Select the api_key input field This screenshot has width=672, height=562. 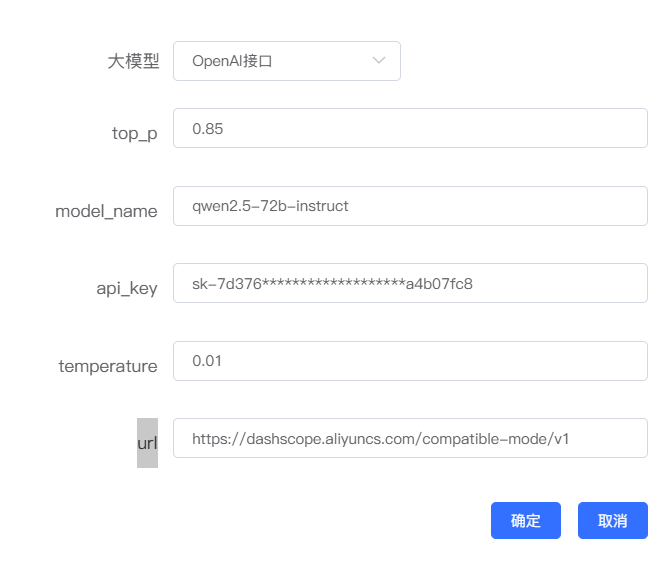coord(410,283)
